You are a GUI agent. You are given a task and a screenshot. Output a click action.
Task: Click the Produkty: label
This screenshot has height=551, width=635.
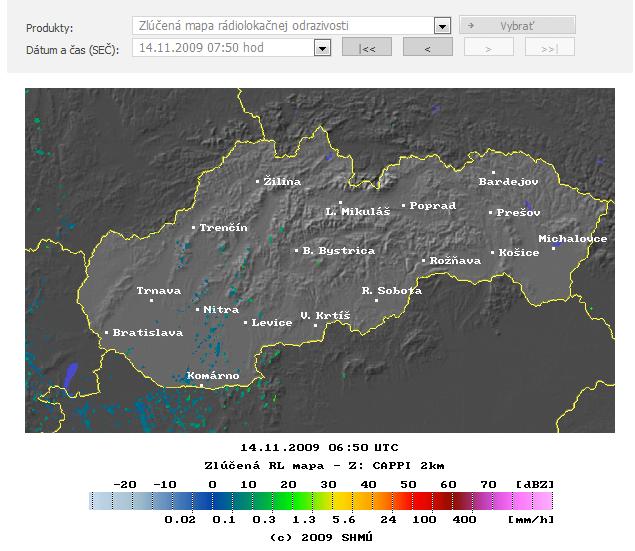pos(49,28)
